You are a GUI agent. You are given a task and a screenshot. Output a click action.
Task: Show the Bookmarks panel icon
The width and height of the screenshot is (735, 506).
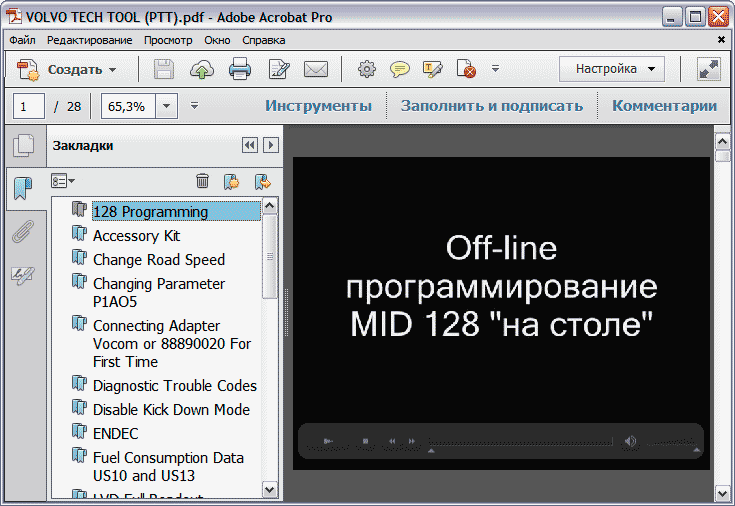23,188
